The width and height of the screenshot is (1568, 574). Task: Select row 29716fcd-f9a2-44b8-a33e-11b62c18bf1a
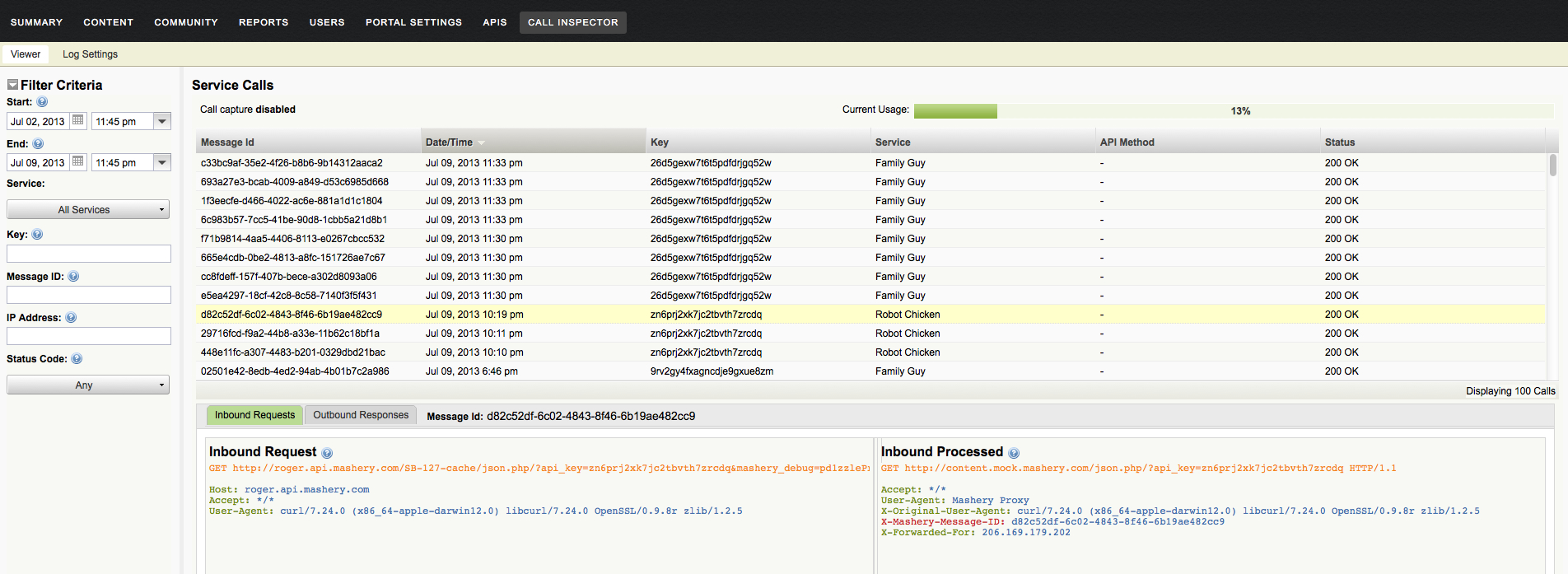coord(870,334)
